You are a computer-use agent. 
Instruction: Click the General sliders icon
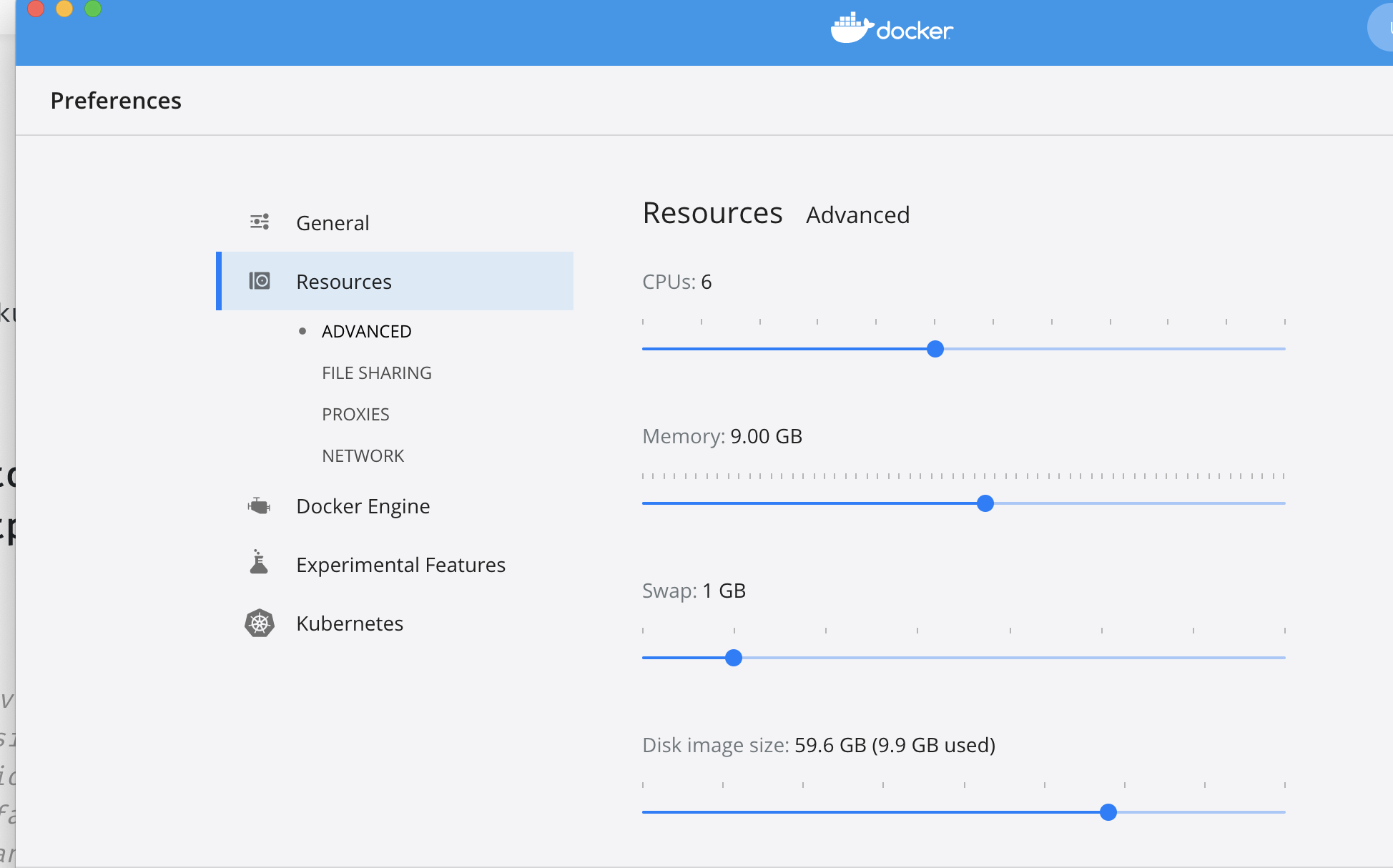click(259, 222)
